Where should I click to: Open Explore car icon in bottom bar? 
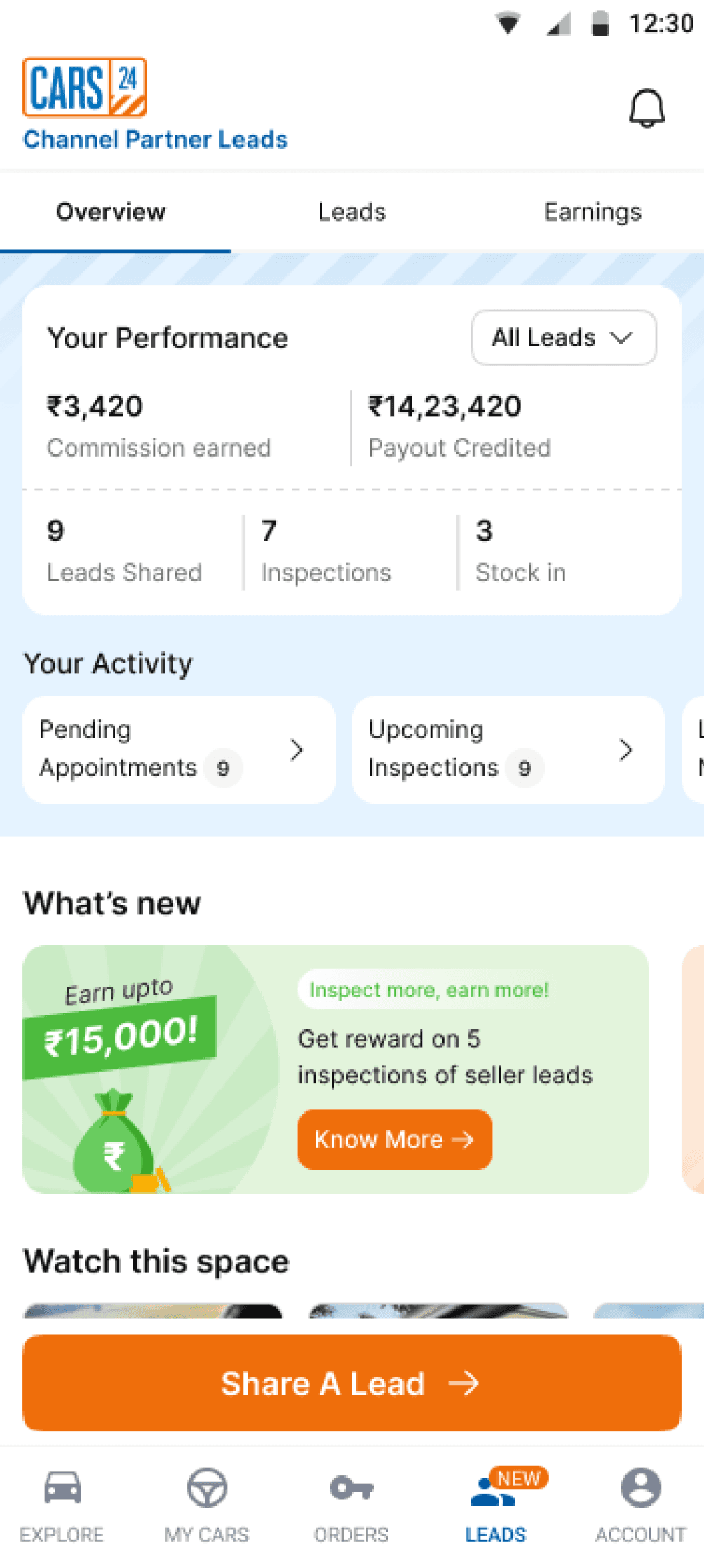click(x=62, y=1487)
